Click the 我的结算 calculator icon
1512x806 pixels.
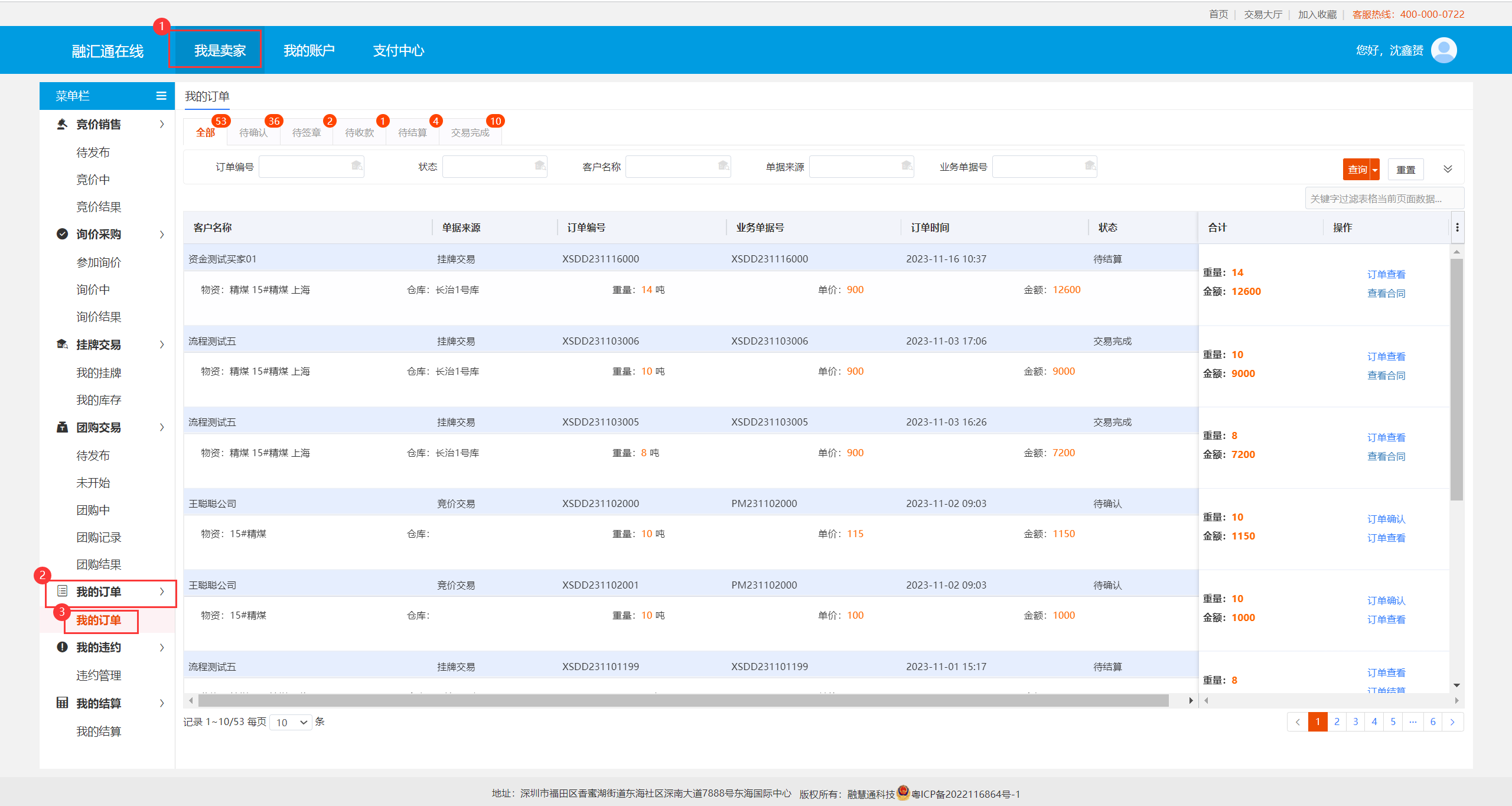[x=62, y=703]
